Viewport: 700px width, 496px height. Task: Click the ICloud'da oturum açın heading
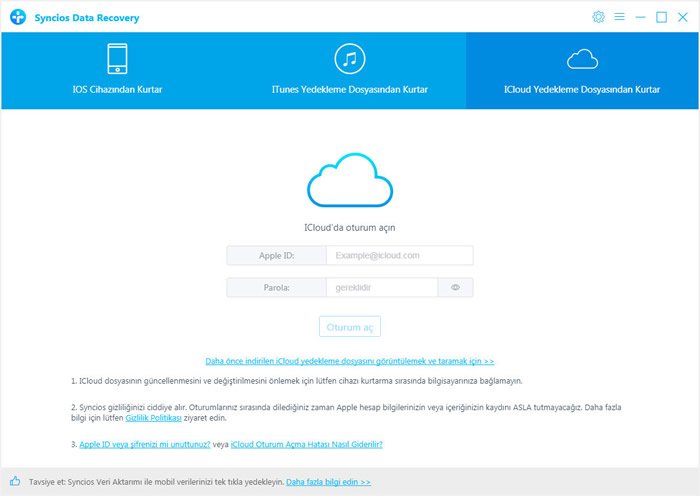(x=350, y=227)
